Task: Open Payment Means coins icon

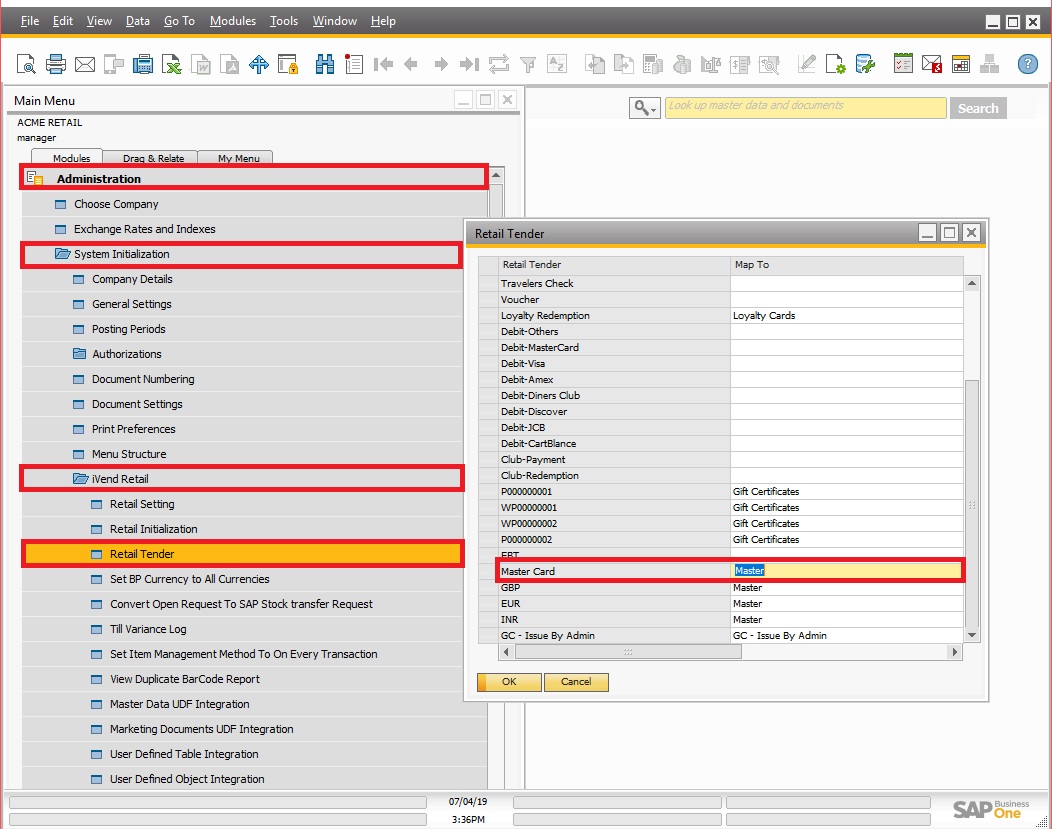Action: click(682, 64)
